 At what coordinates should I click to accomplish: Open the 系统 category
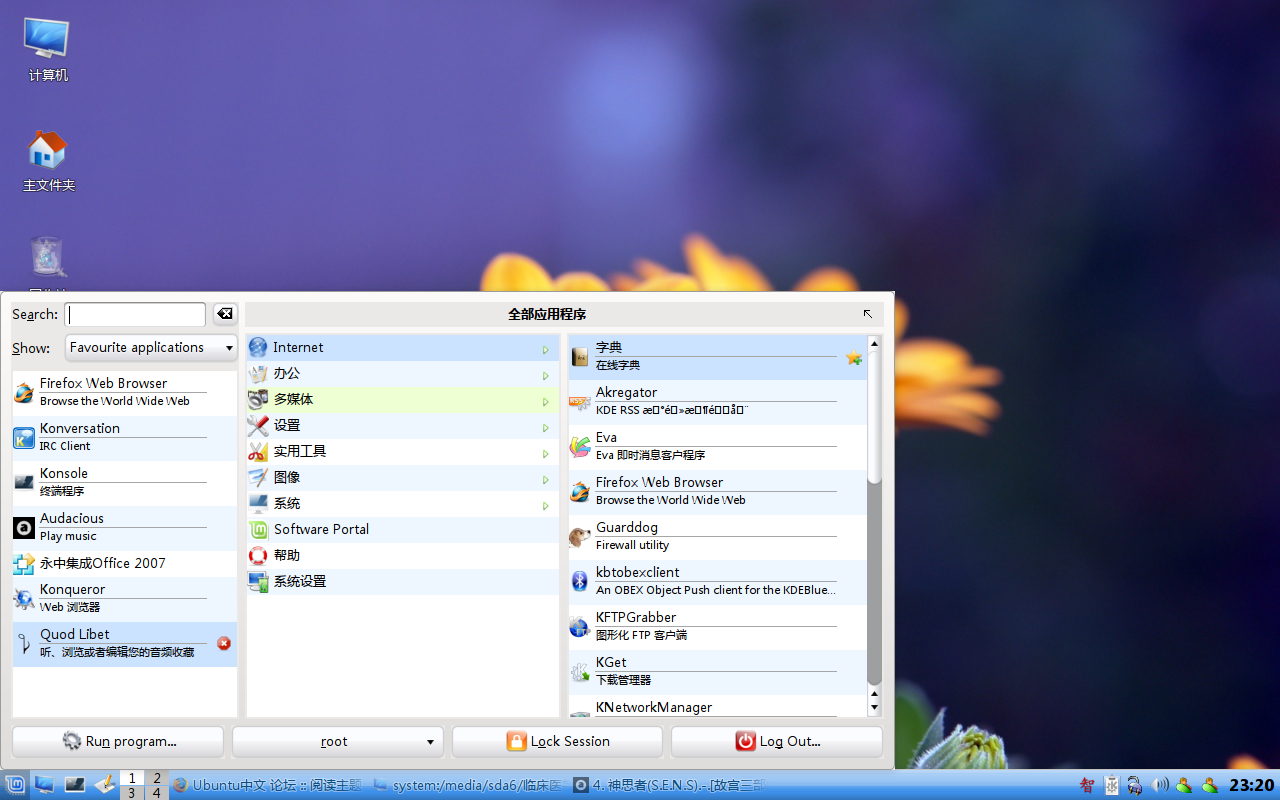click(x=402, y=503)
